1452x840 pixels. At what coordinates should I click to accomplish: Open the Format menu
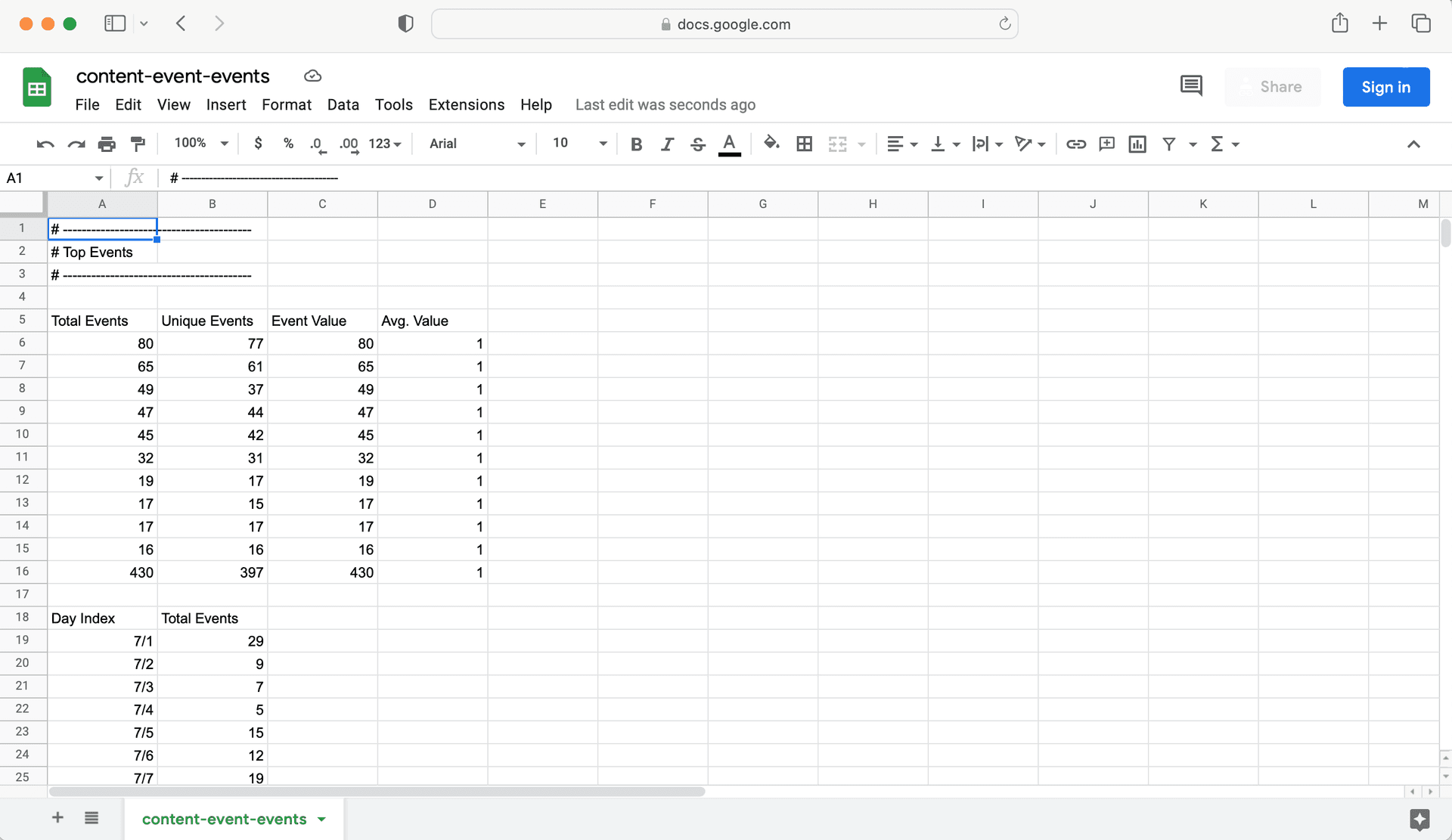[287, 104]
